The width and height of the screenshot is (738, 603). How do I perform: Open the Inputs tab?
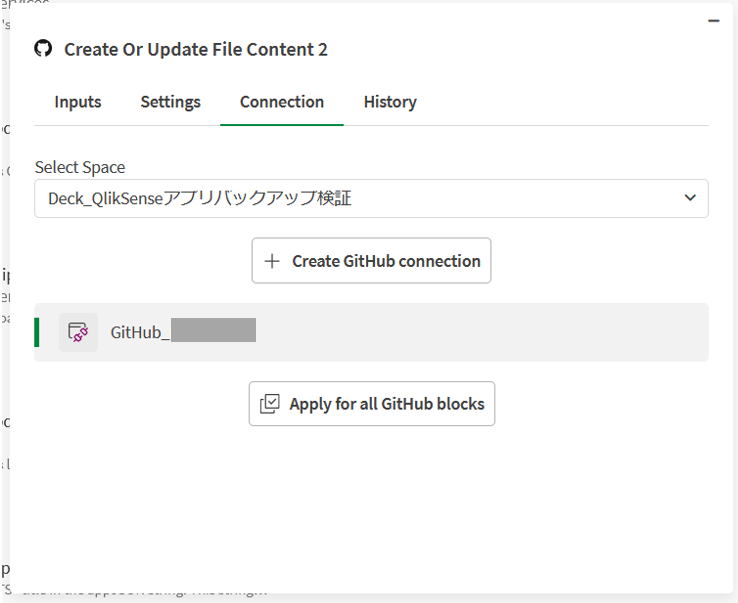point(78,102)
